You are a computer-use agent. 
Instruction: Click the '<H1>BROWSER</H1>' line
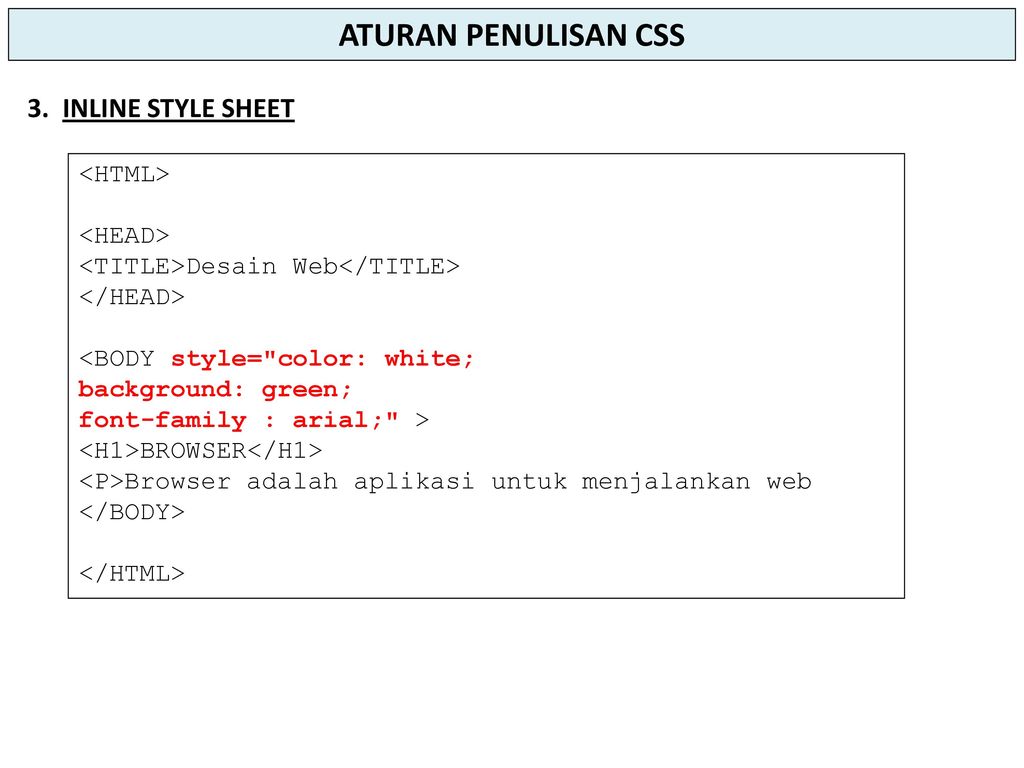(x=201, y=451)
